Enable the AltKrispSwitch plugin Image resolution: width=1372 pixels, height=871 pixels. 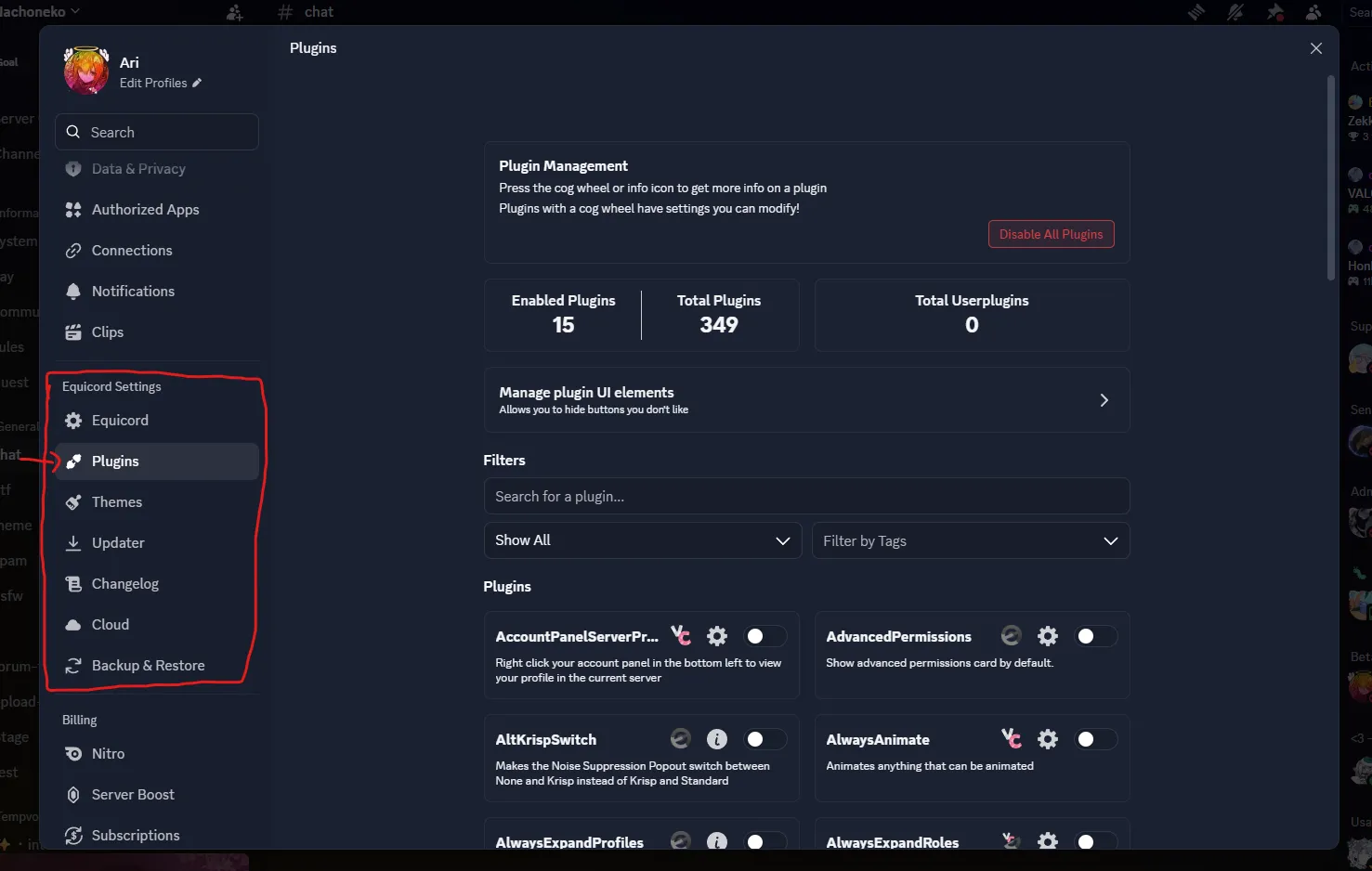(x=766, y=739)
